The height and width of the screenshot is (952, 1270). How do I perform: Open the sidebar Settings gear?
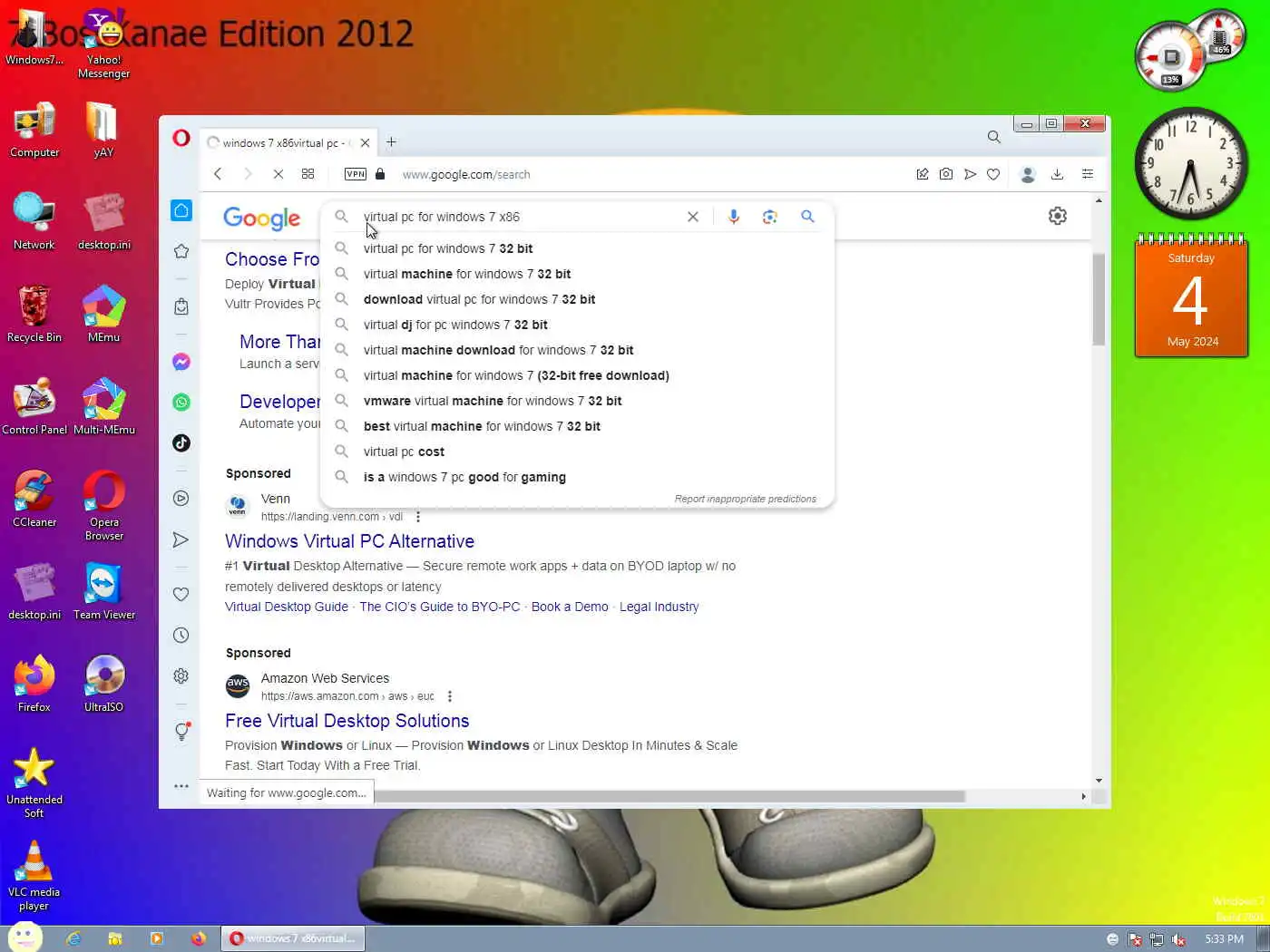point(181,675)
